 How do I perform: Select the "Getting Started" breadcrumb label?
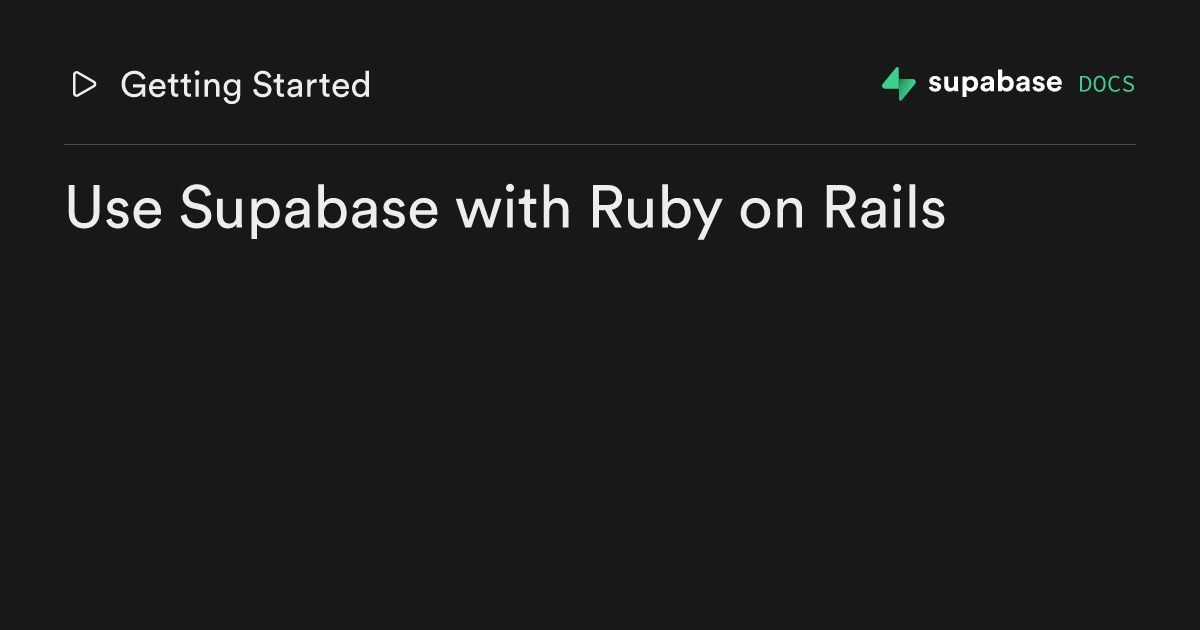(245, 85)
